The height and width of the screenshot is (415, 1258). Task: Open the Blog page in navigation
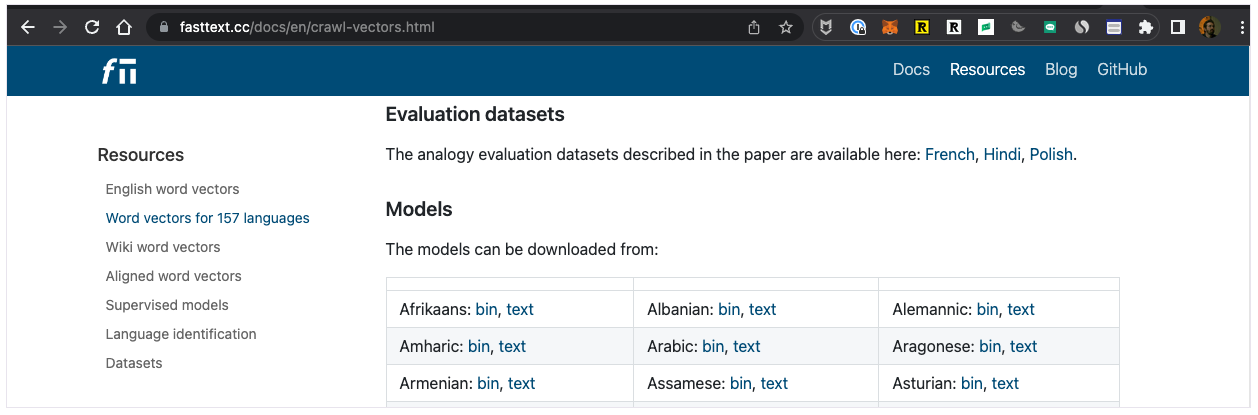1061,70
